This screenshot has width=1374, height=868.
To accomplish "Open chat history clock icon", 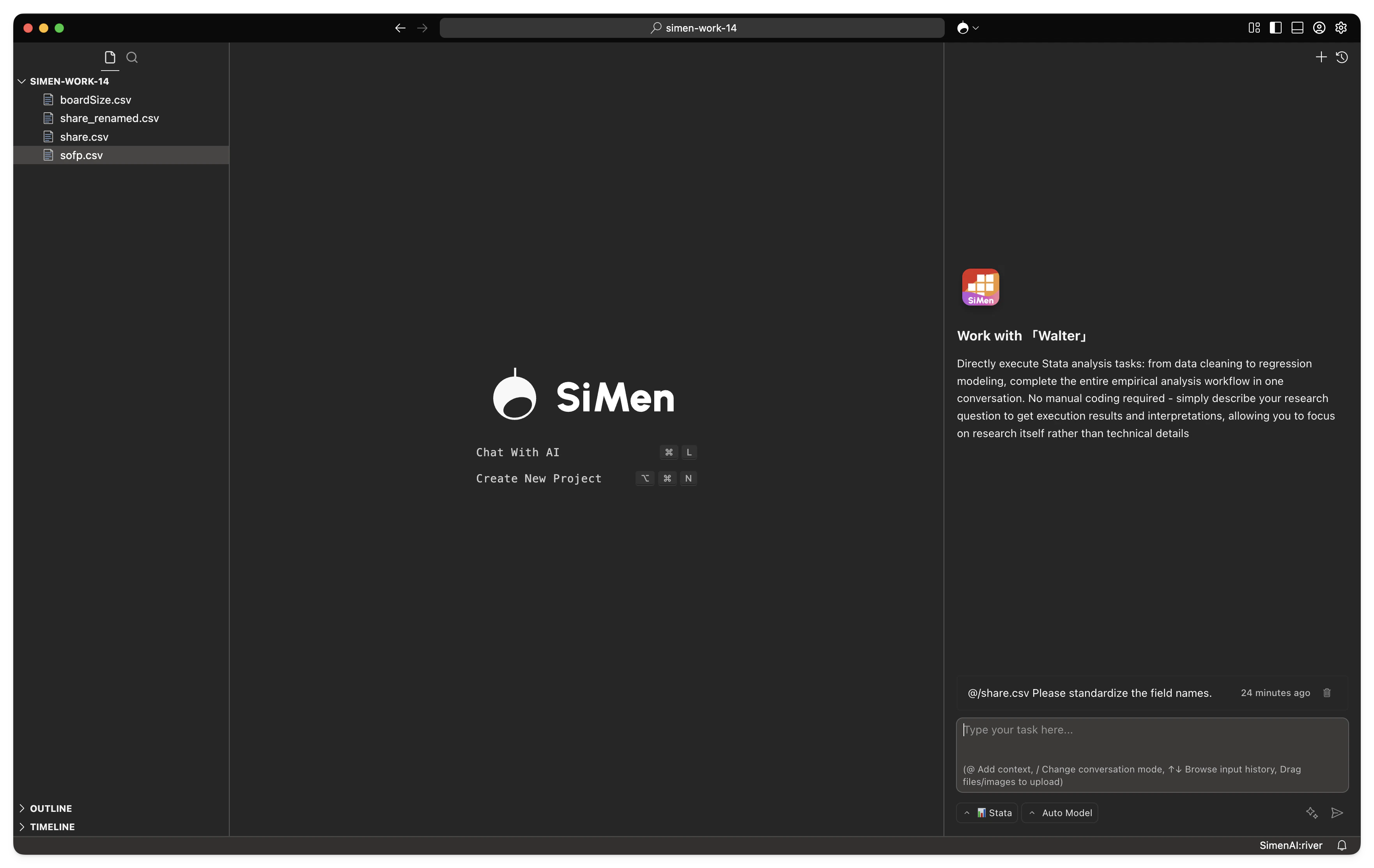I will tap(1342, 57).
